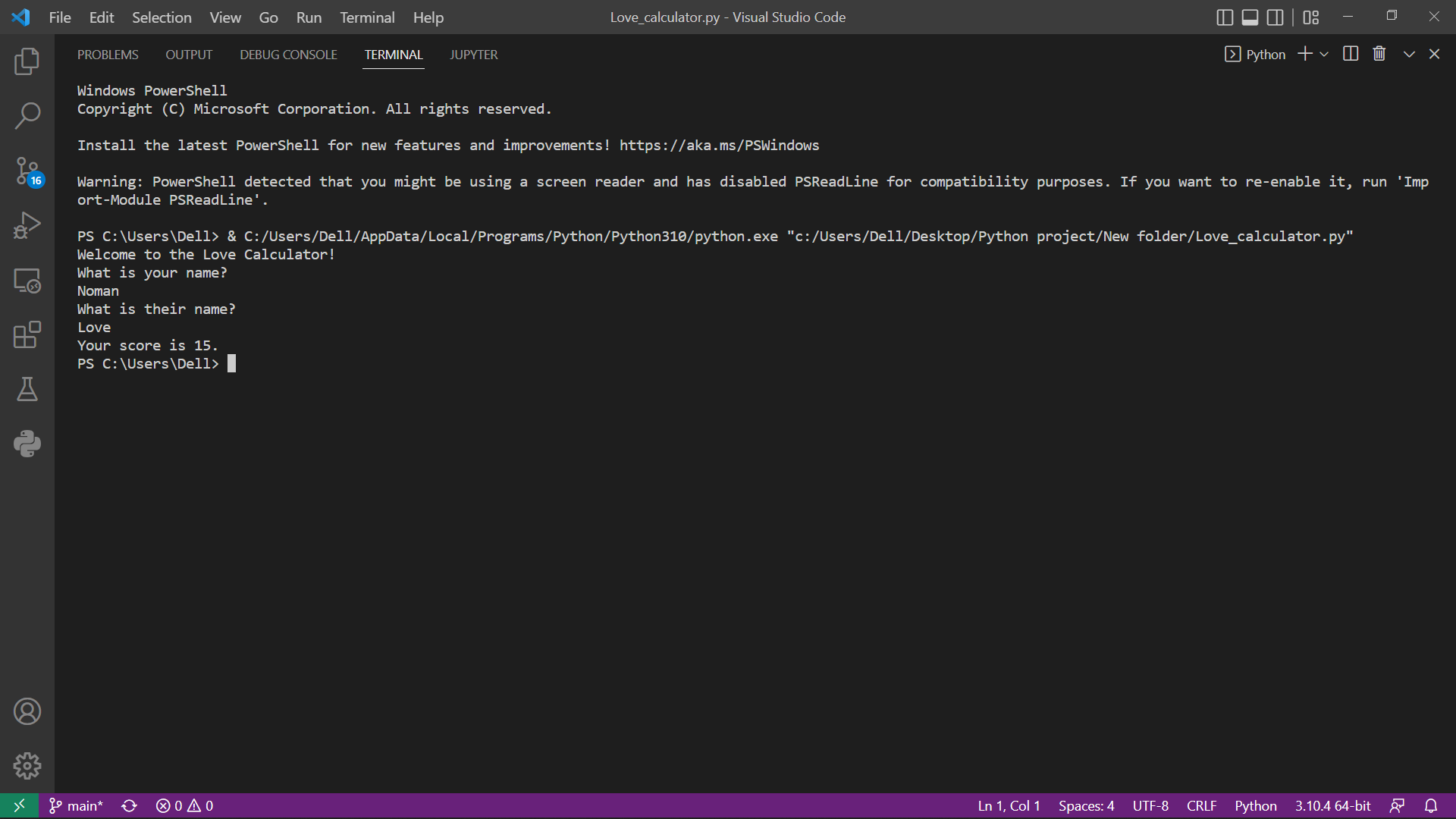Open the terminal profile dropdown chevron
The height and width of the screenshot is (819, 1456).
point(1323,54)
